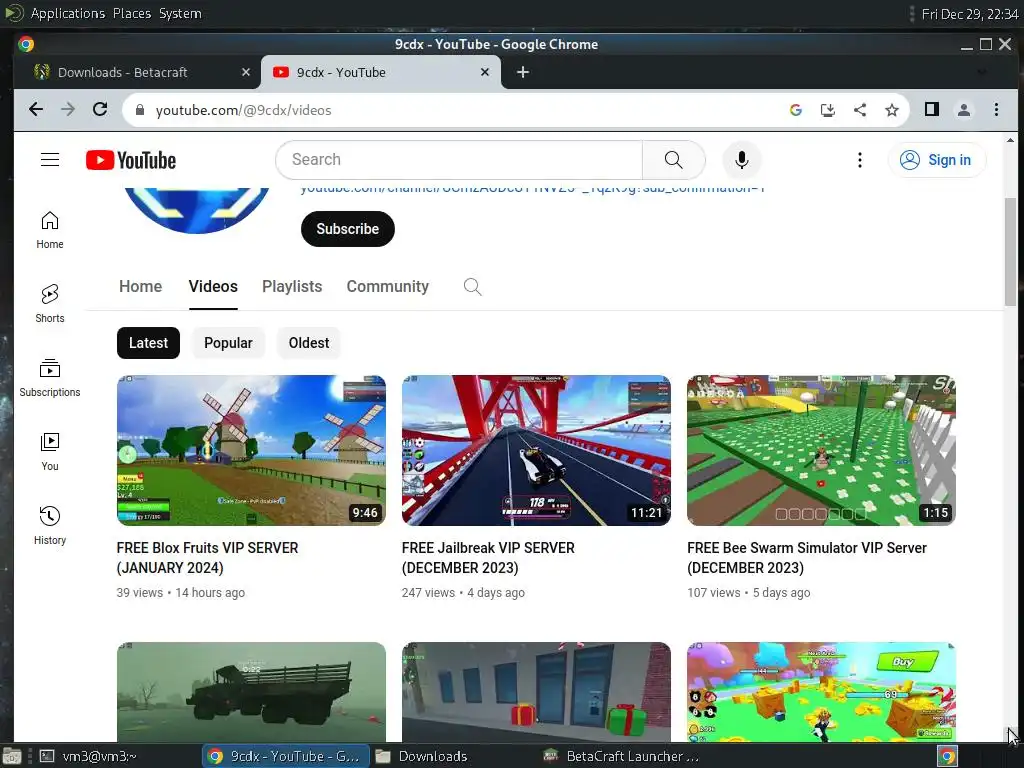Click the magnifier search submit button
The width and height of the screenshot is (1024, 768).
coord(673,160)
